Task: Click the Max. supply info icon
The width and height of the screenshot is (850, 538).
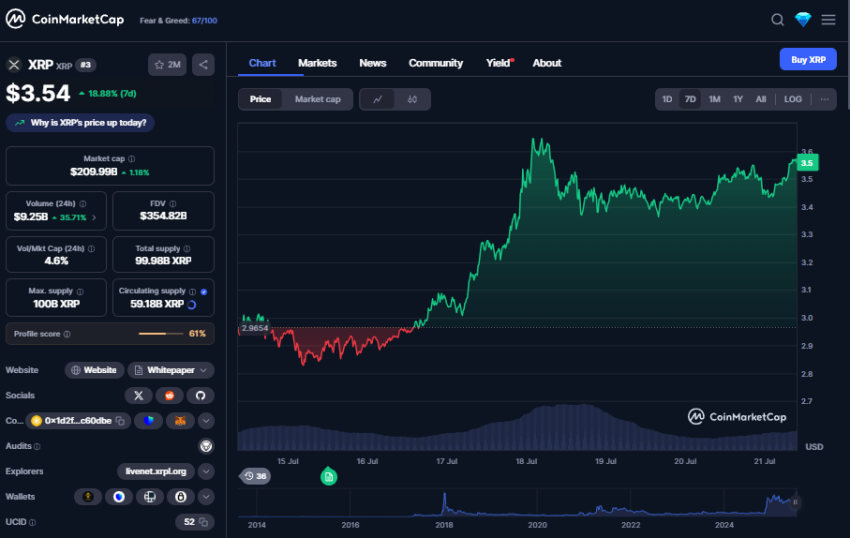Action: click(x=80, y=292)
